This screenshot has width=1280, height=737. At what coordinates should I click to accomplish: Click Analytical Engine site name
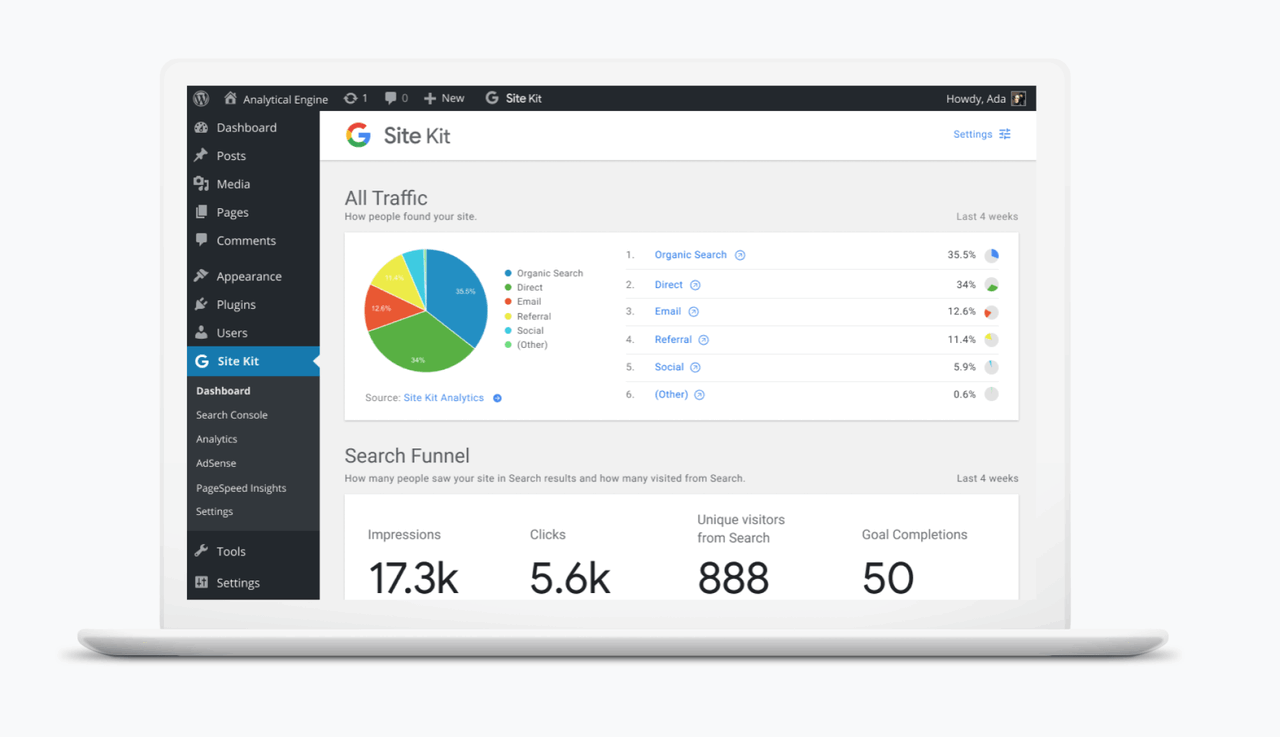point(285,99)
